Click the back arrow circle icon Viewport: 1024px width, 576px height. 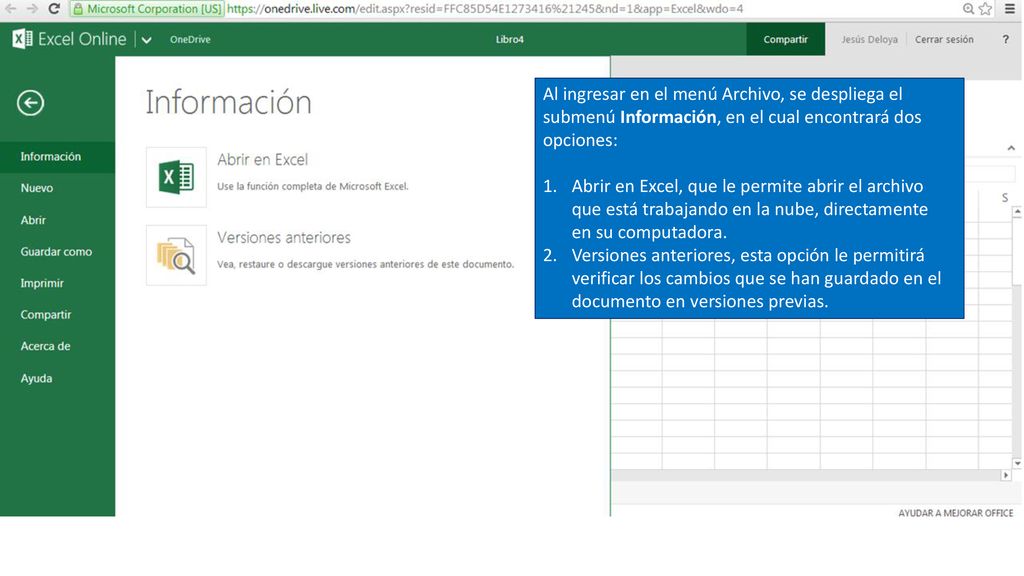(31, 103)
